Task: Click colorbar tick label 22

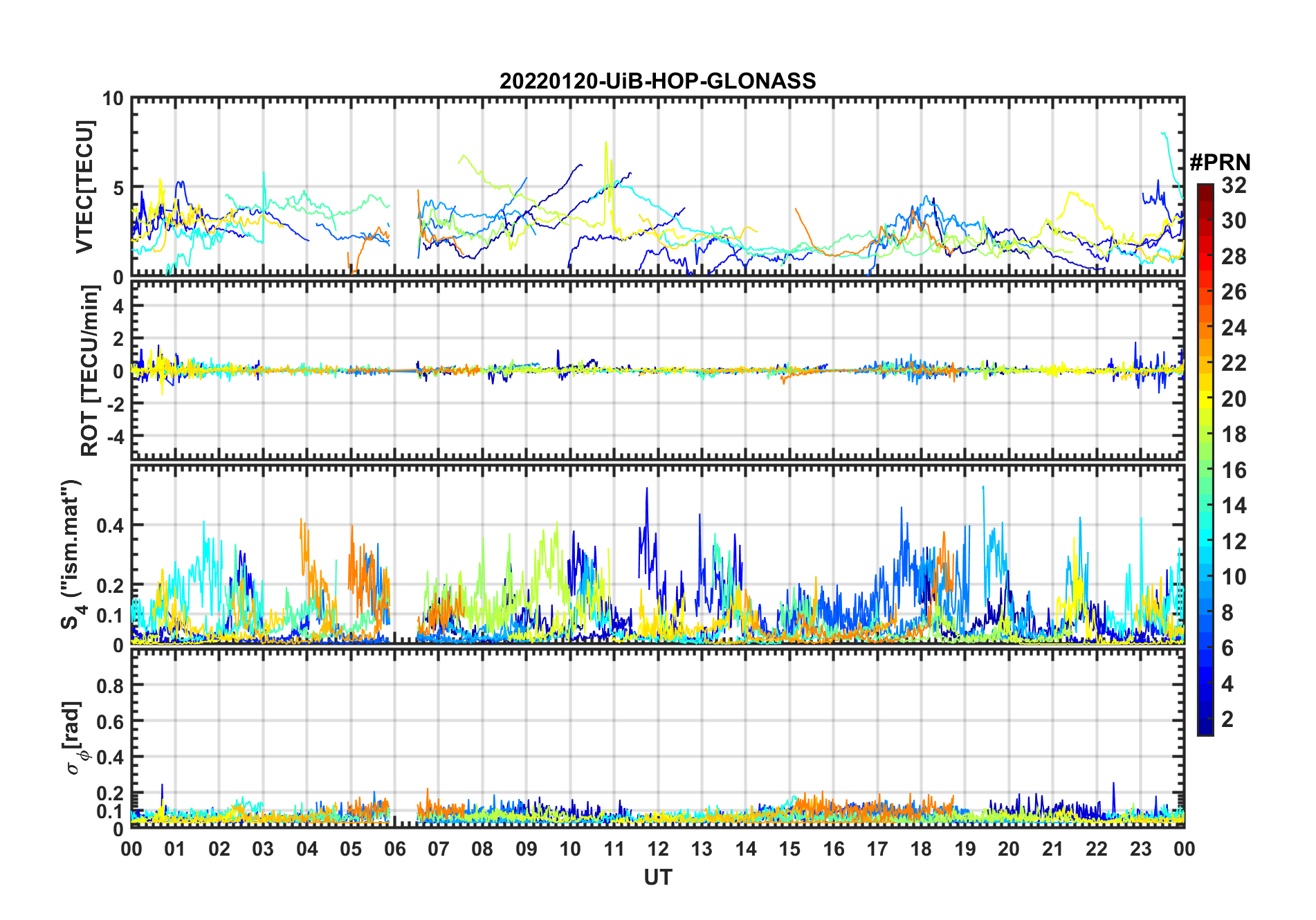Action: 1234,363
